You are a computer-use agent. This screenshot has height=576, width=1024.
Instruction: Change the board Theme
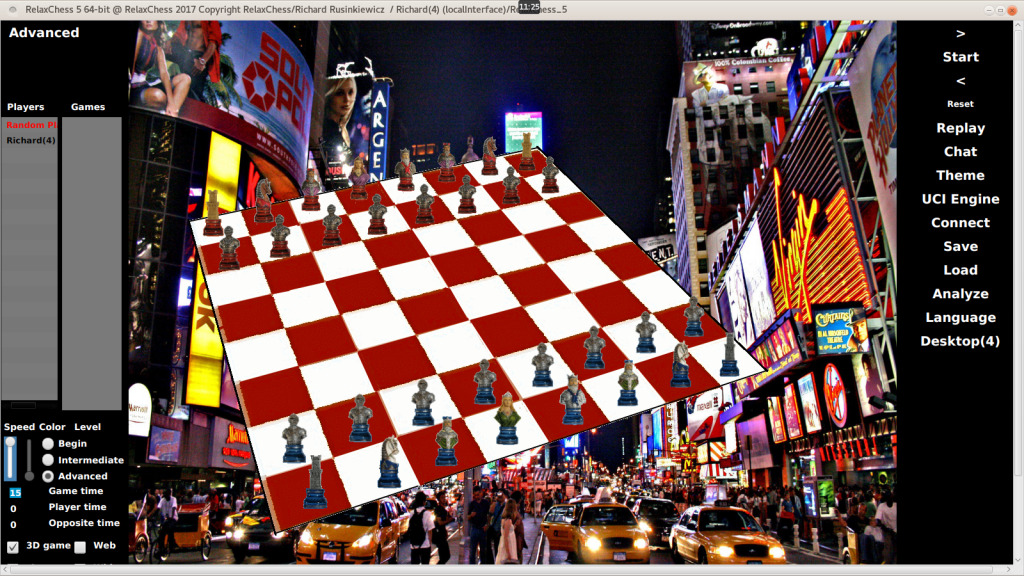[961, 175]
